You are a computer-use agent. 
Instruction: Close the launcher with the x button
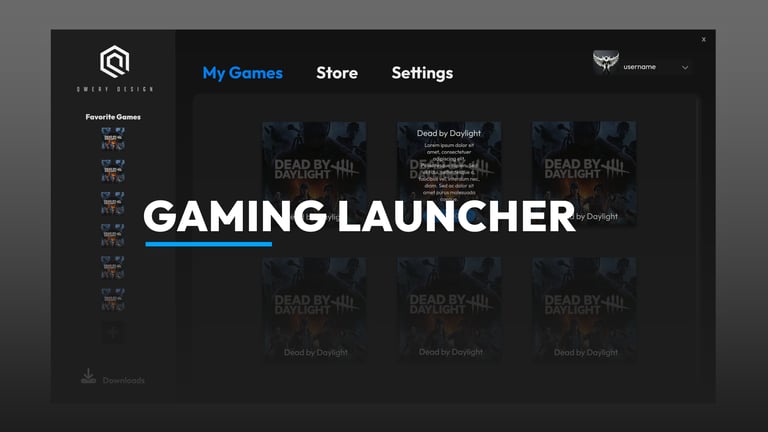coord(703,39)
